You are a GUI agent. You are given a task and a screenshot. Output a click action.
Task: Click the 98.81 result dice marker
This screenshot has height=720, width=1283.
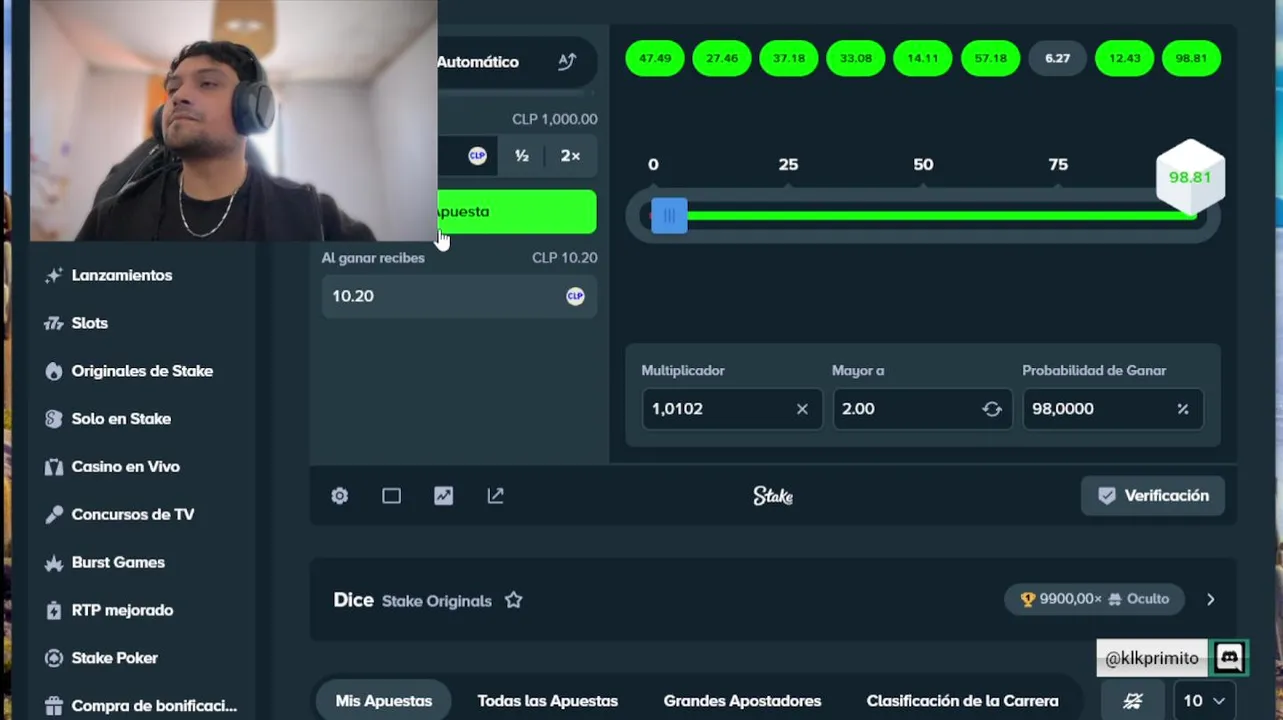(x=1190, y=178)
